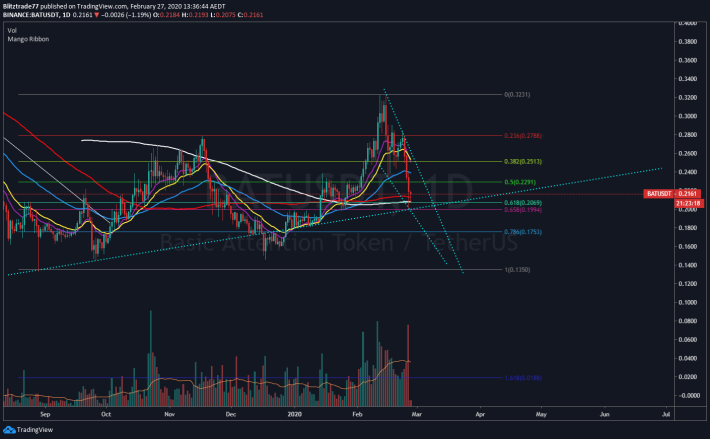This screenshot has width=710, height=439.
Task: Click 0.3200 on the price axis
Action: pyautogui.click(x=687, y=97)
